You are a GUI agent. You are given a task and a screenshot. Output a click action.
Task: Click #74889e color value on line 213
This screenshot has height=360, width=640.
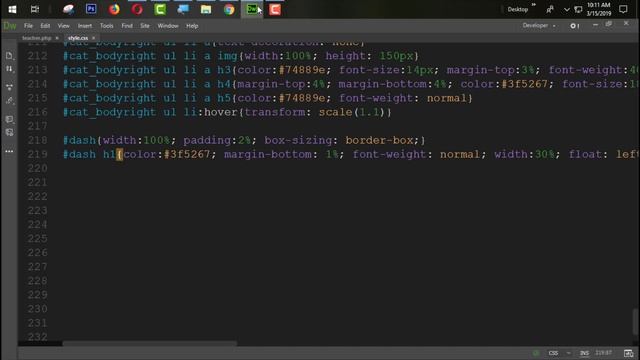(x=302, y=70)
